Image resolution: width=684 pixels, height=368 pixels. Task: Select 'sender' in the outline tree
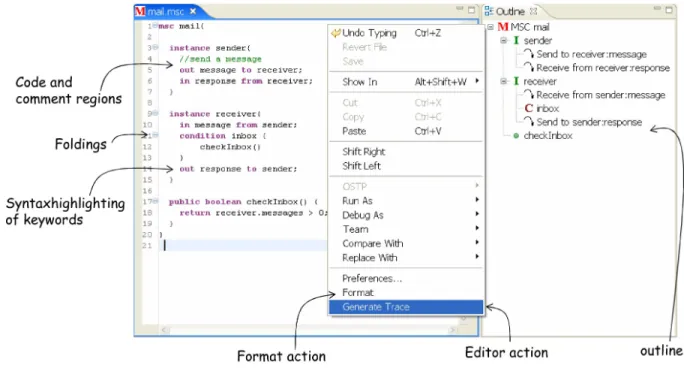[538, 41]
